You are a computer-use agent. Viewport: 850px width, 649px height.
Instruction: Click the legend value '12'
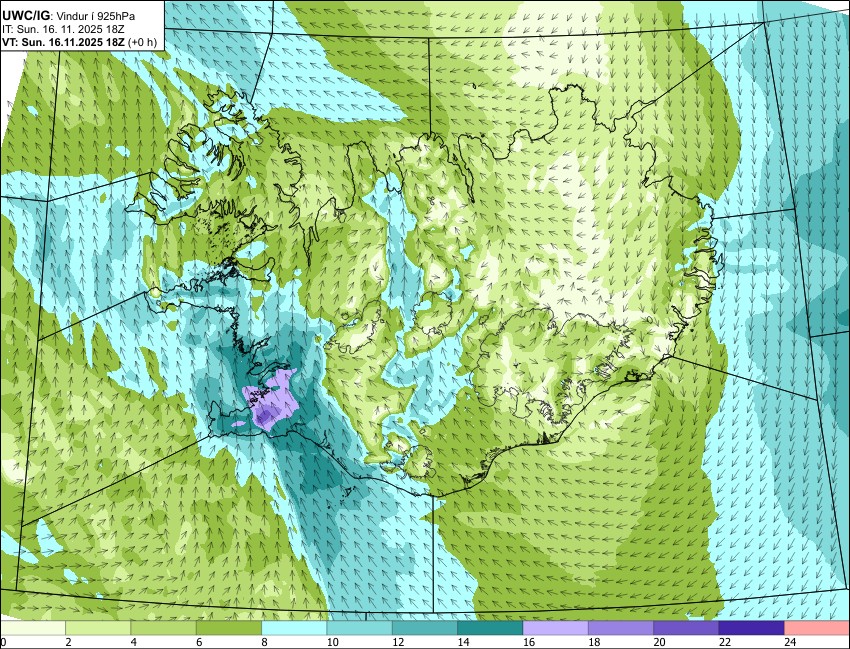398,642
